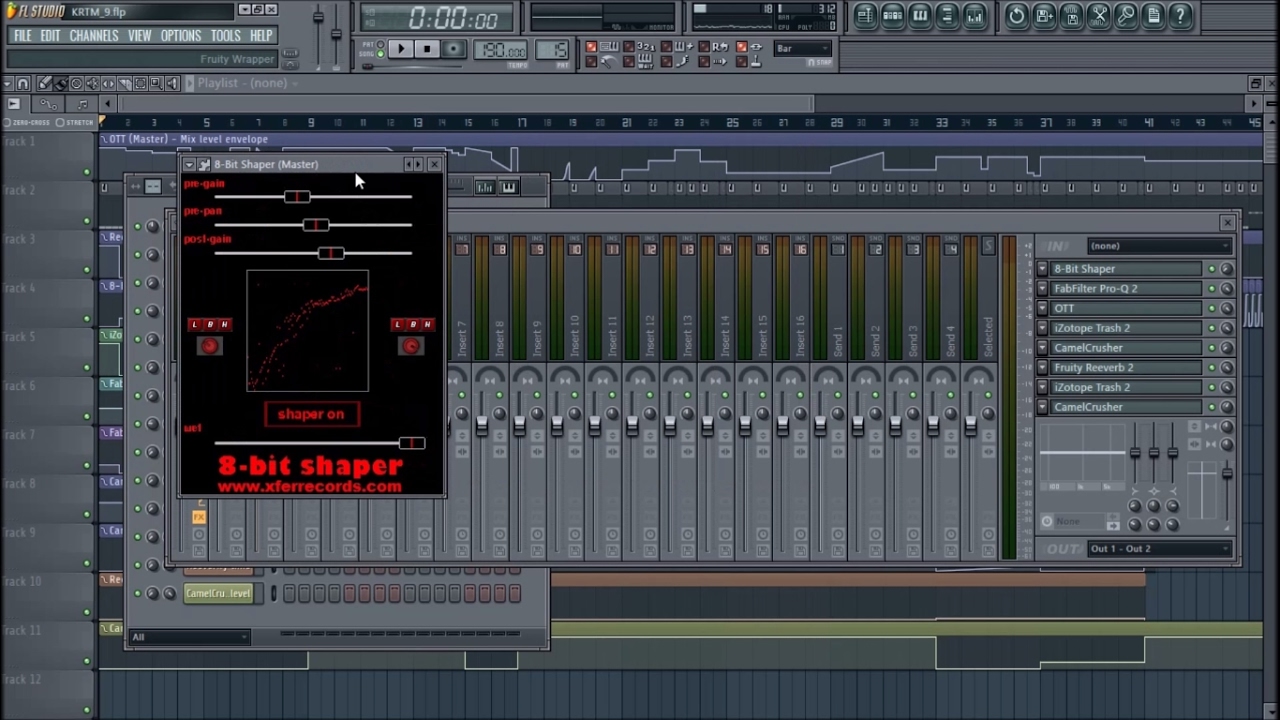Open the playlist view button

(865, 15)
